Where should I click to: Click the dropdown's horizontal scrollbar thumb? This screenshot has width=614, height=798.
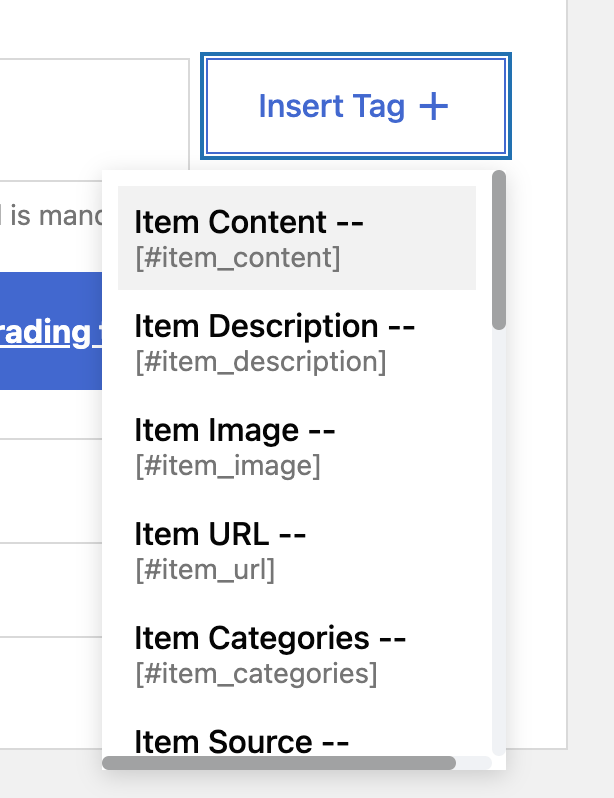pyautogui.click(x=279, y=763)
